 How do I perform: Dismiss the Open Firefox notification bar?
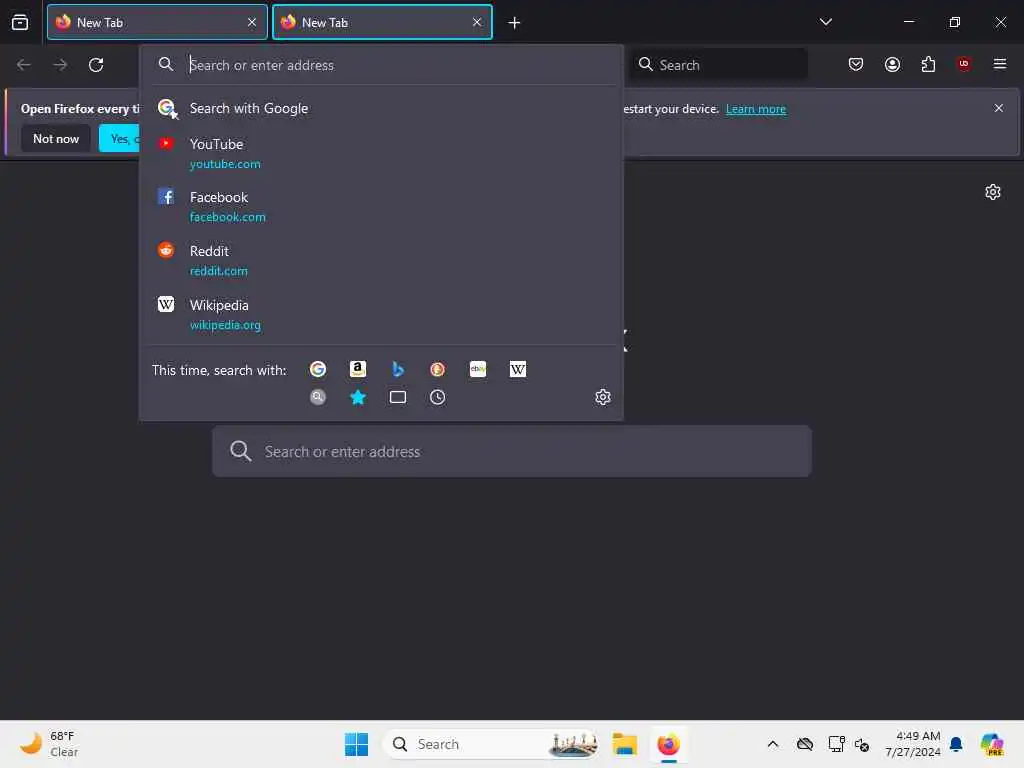[x=998, y=108]
